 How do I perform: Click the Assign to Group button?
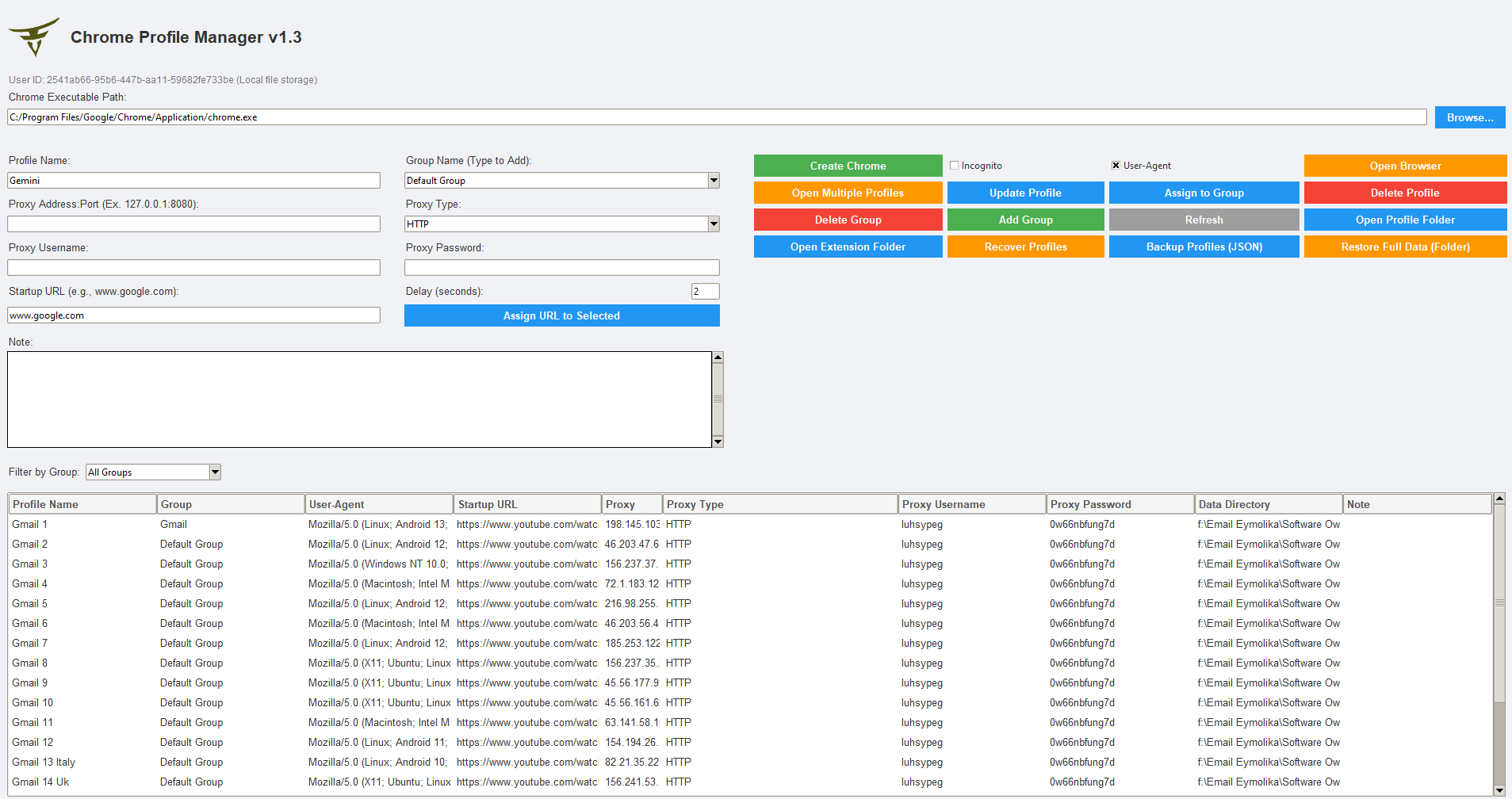click(x=1204, y=193)
